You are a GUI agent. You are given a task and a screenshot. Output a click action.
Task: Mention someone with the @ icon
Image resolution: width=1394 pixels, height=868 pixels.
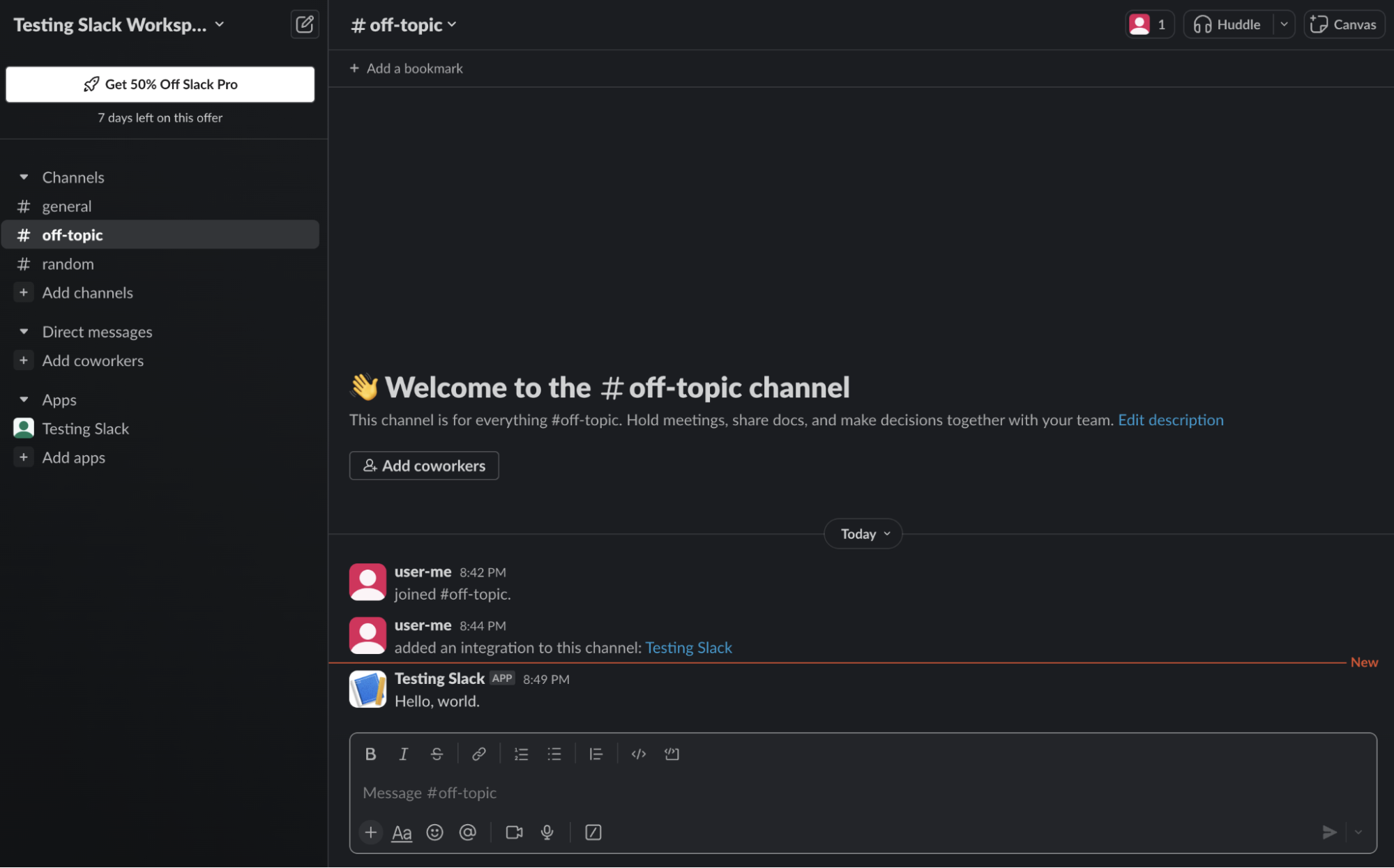click(467, 832)
